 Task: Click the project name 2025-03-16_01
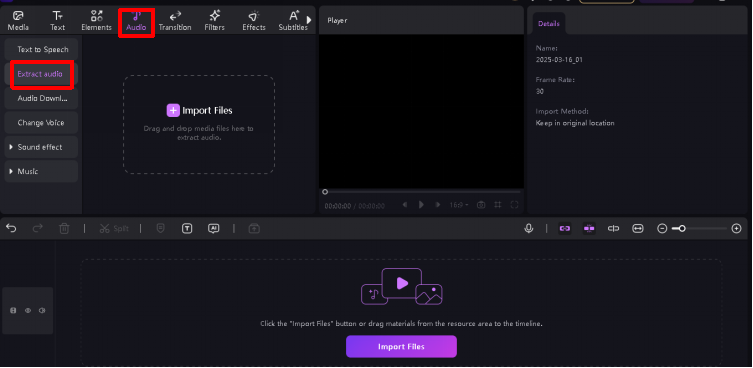click(559, 60)
